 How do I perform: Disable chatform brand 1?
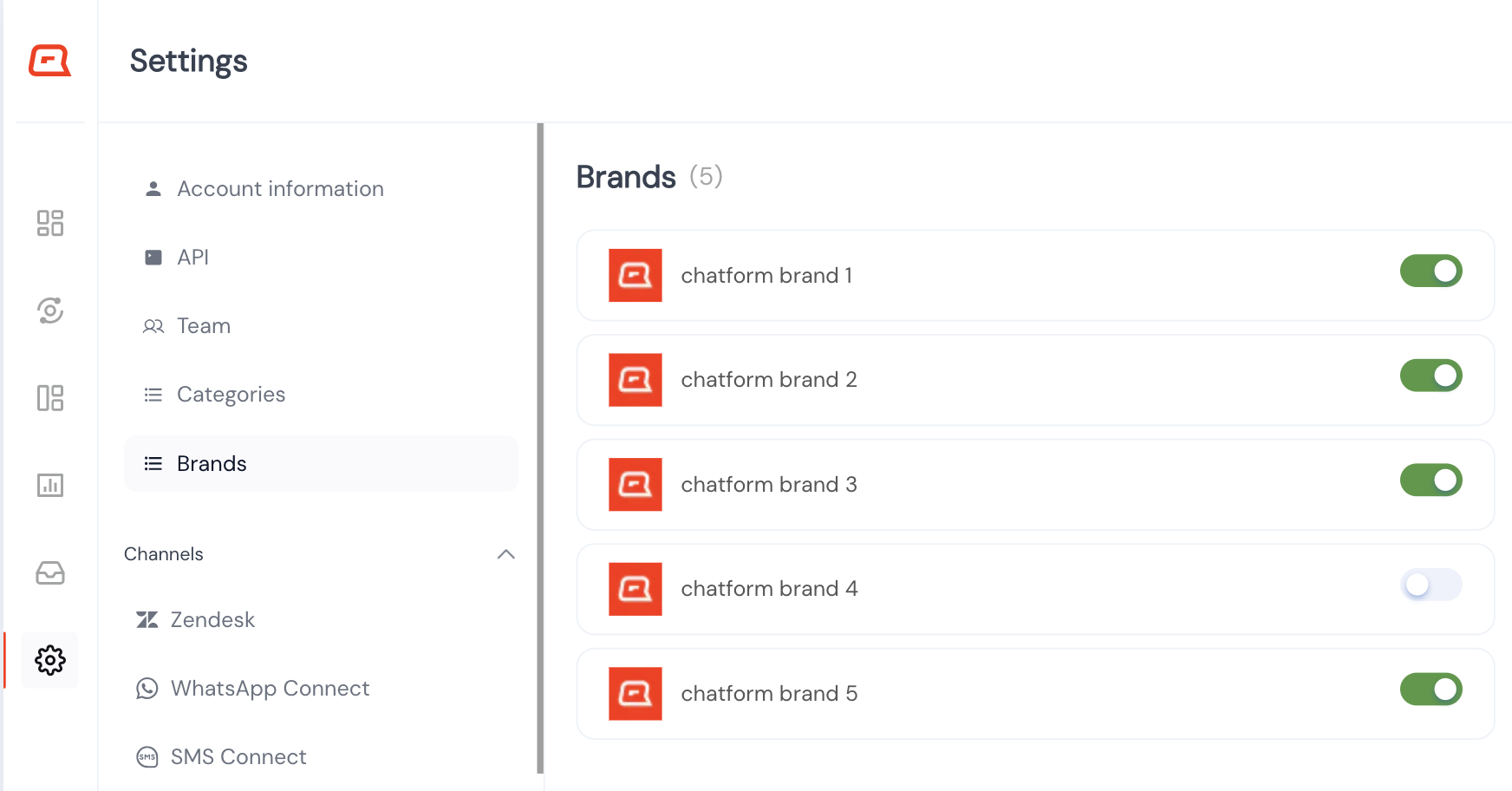(1431, 271)
